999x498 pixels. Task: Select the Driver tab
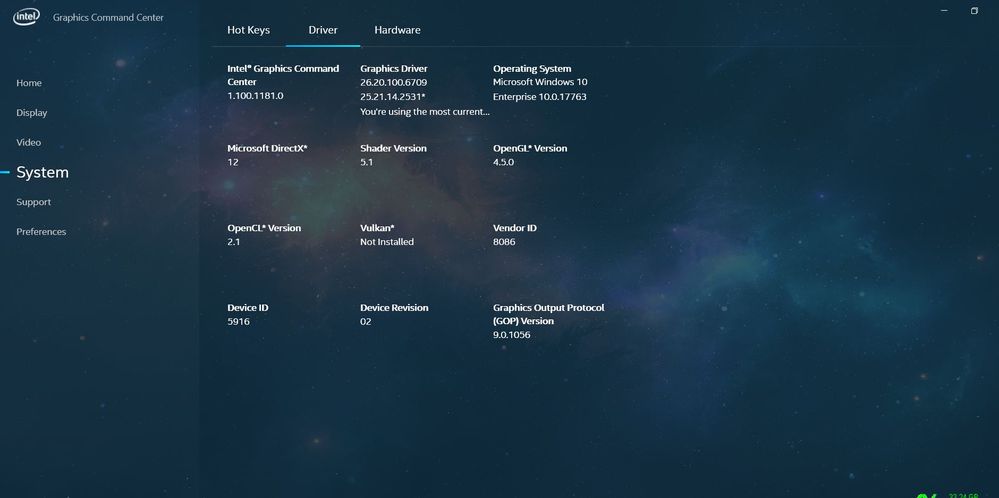[323, 30]
